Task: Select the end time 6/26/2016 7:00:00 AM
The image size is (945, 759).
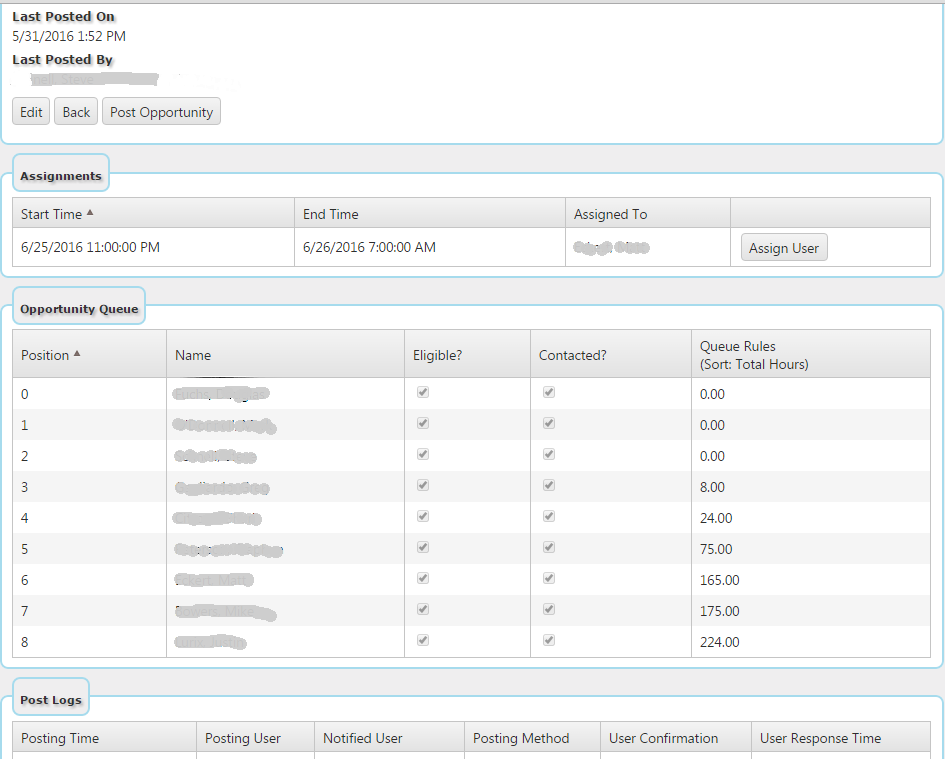Action: (369, 247)
